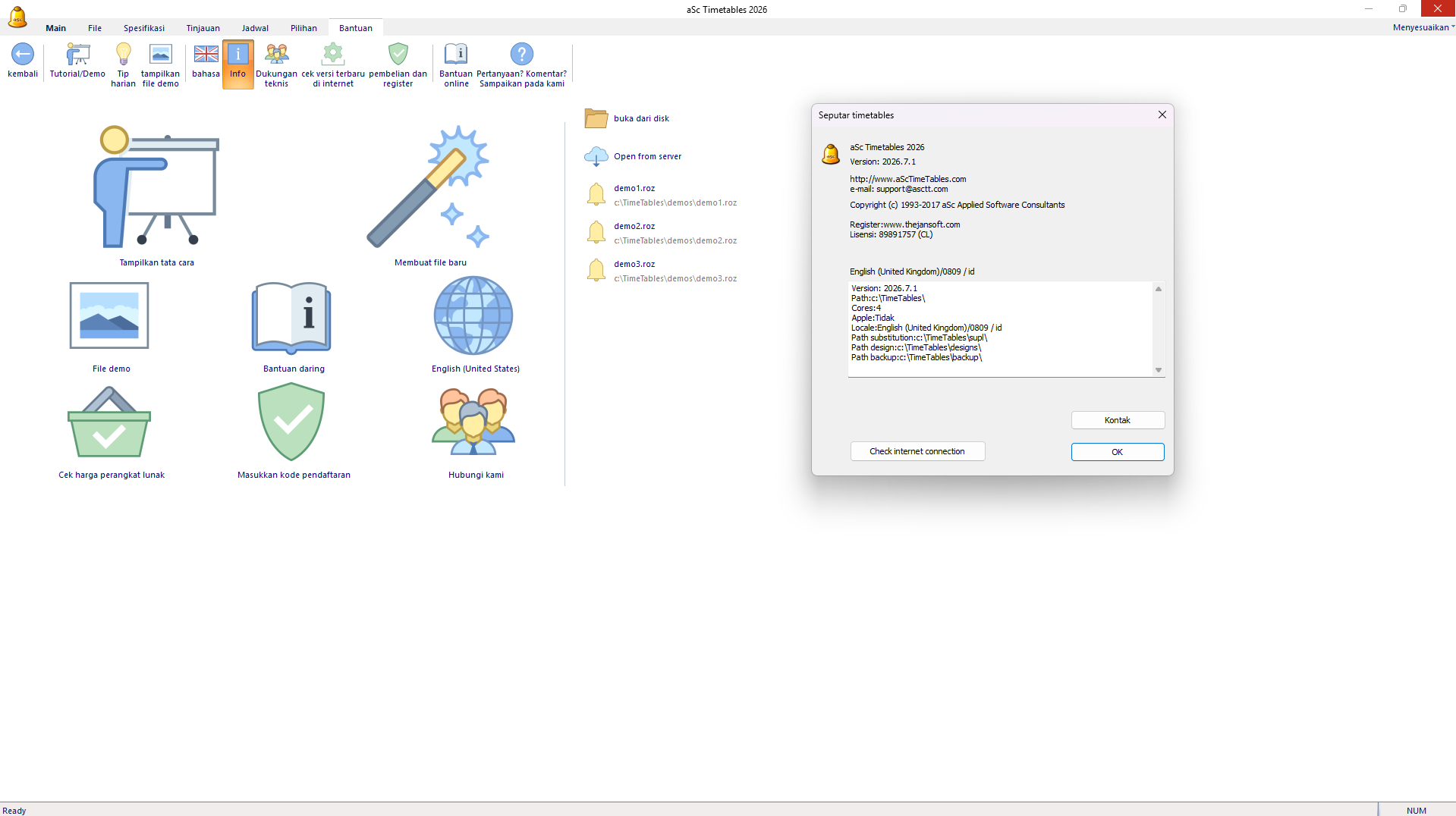Viewport: 1456px width, 816px height.
Task: Open the Hubungi kami people icon
Action: tap(473, 422)
